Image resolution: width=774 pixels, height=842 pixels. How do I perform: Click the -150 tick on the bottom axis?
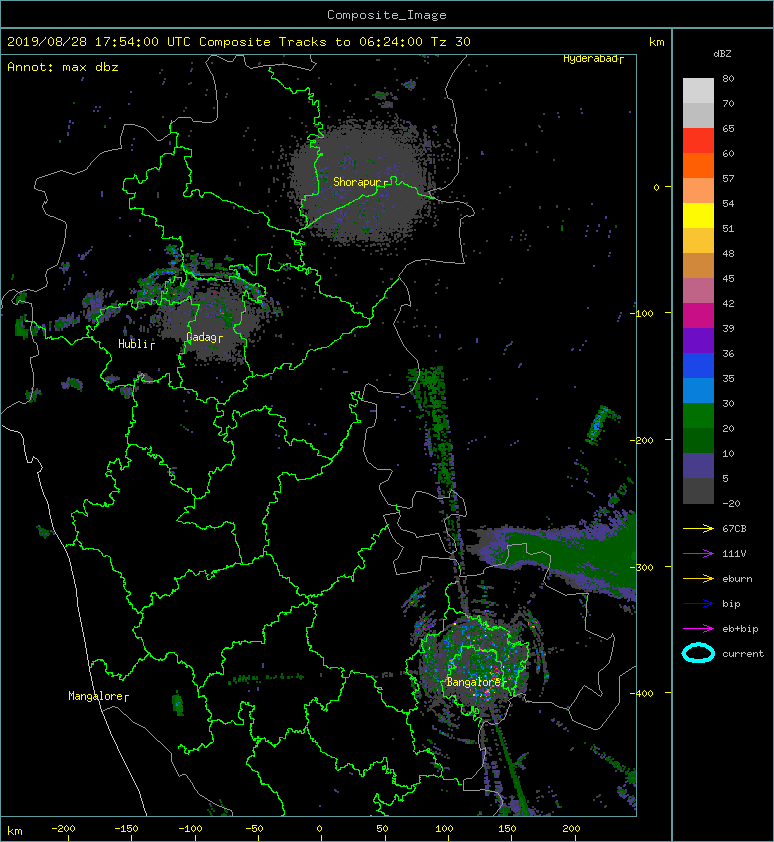pyautogui.click(x=126, y=829)
